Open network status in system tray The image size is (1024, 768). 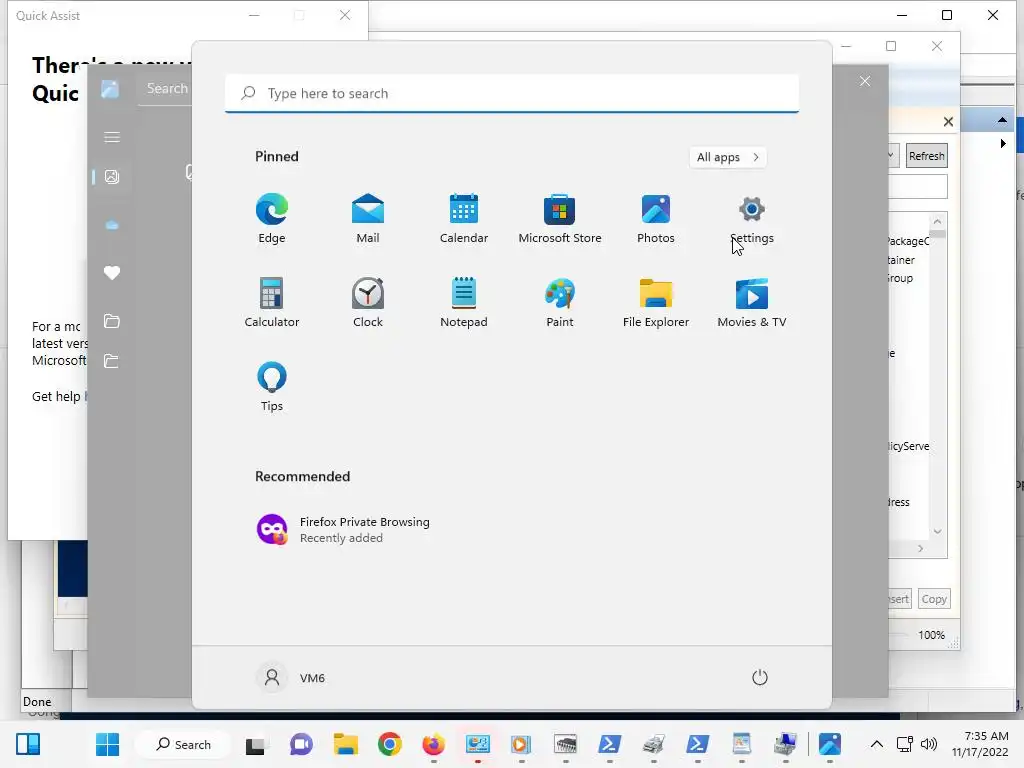[x=905, y=744]
